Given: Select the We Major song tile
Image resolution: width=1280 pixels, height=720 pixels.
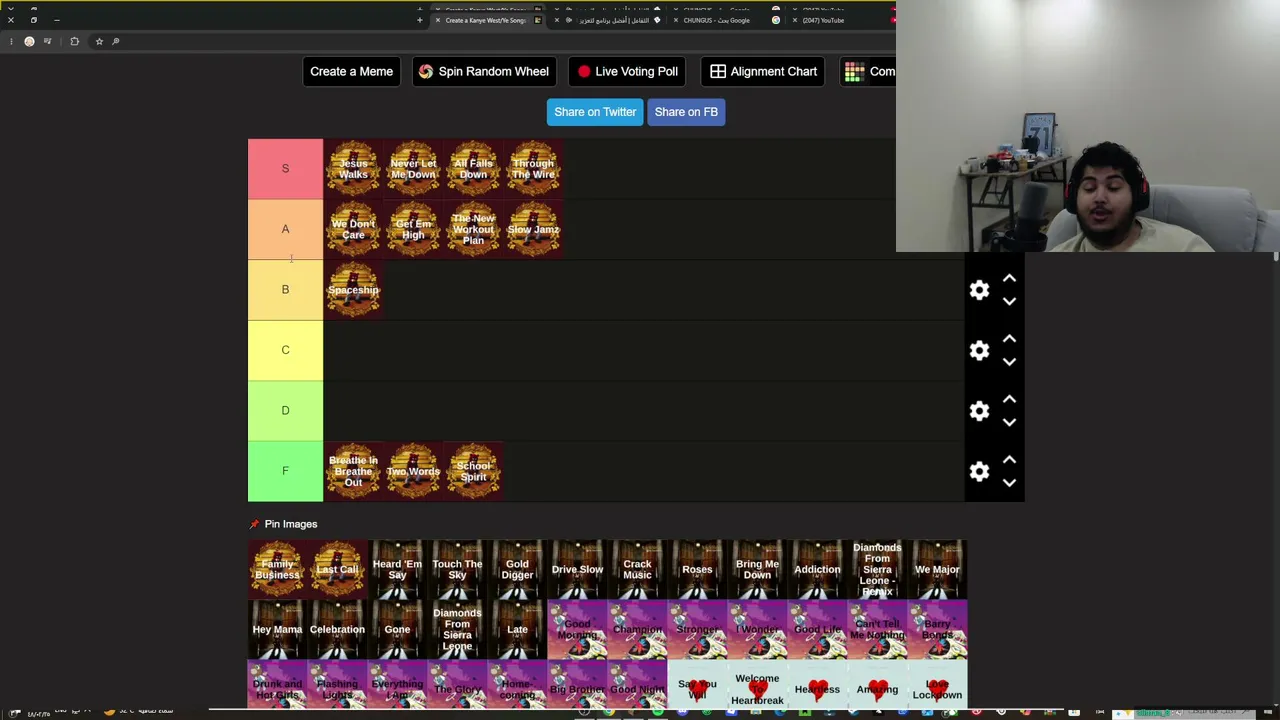Looking at the screenshot, I should 937,569.
